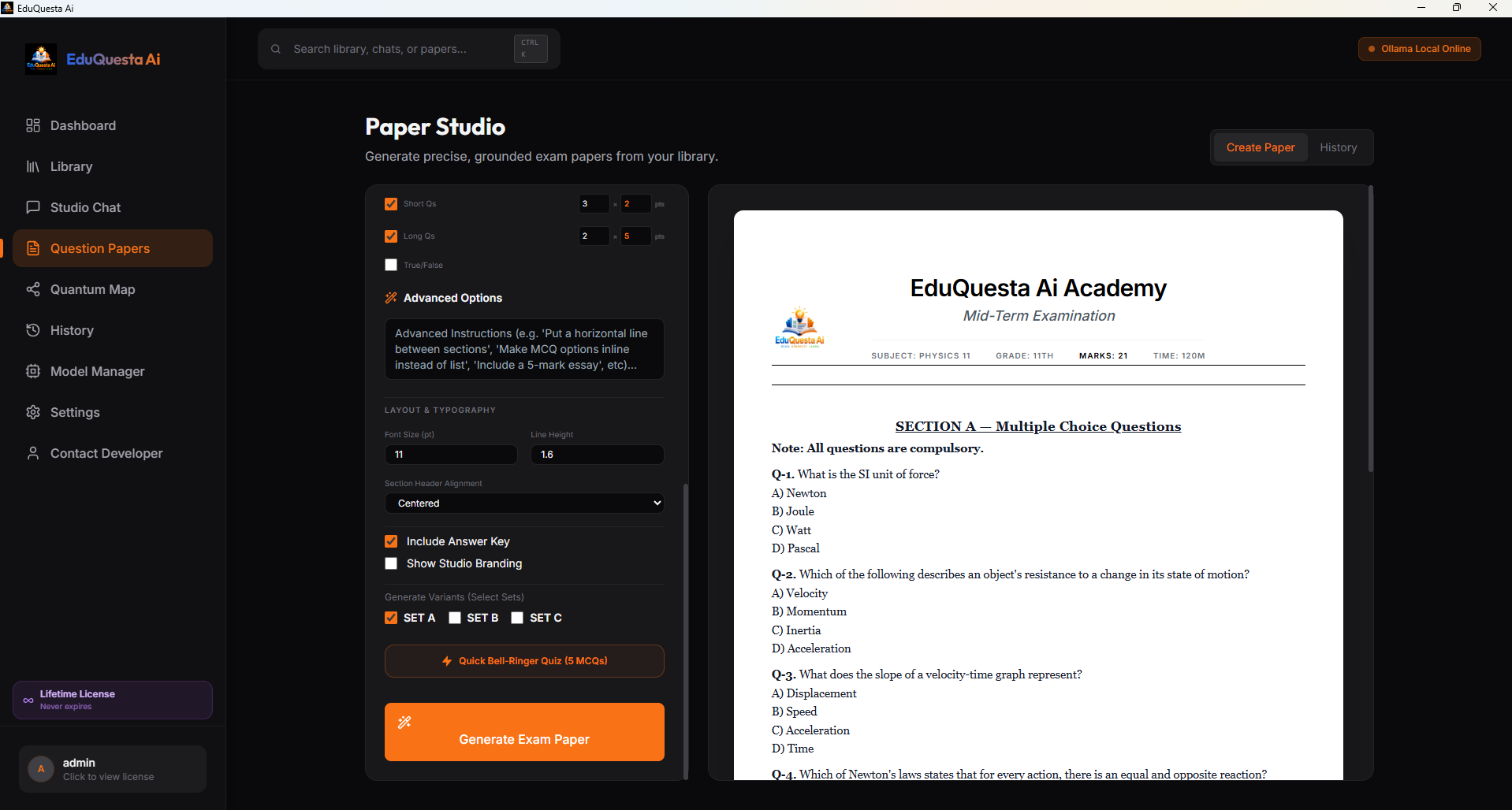Enable the SET B variant
The width and height of the screenshot is (1512, 810).
pyautogui.click(x=454, y=618)
